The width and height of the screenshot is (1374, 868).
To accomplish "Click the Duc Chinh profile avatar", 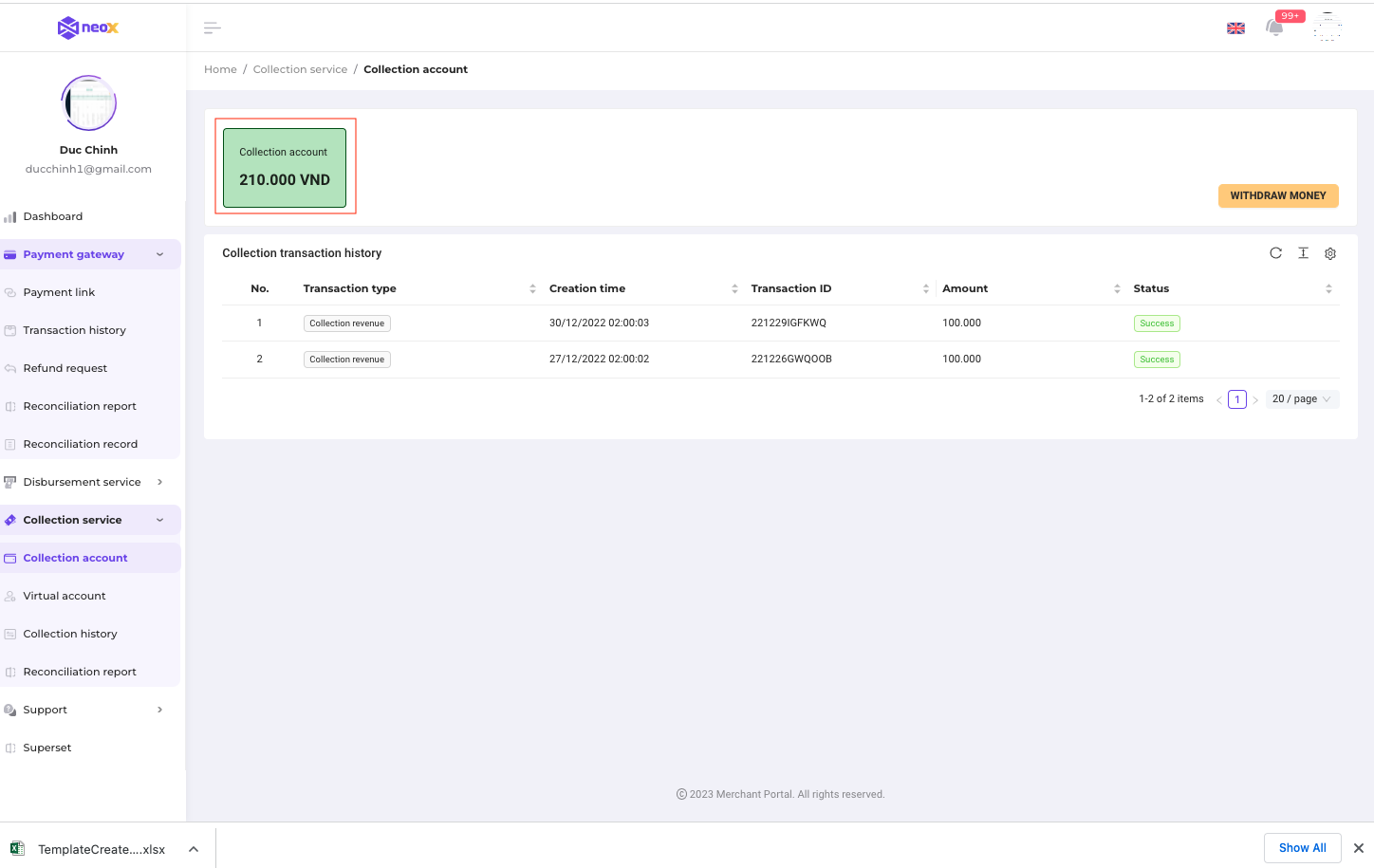I will [89, 102].
